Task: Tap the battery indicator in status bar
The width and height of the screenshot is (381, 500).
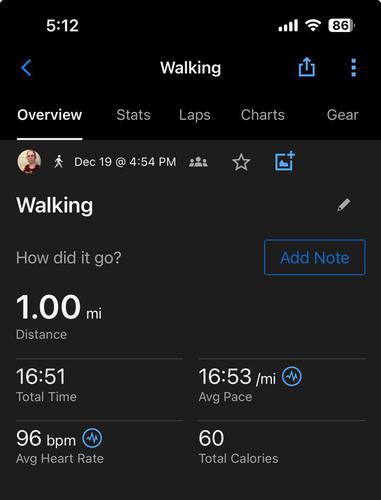Action: click(x=342, y=25)
